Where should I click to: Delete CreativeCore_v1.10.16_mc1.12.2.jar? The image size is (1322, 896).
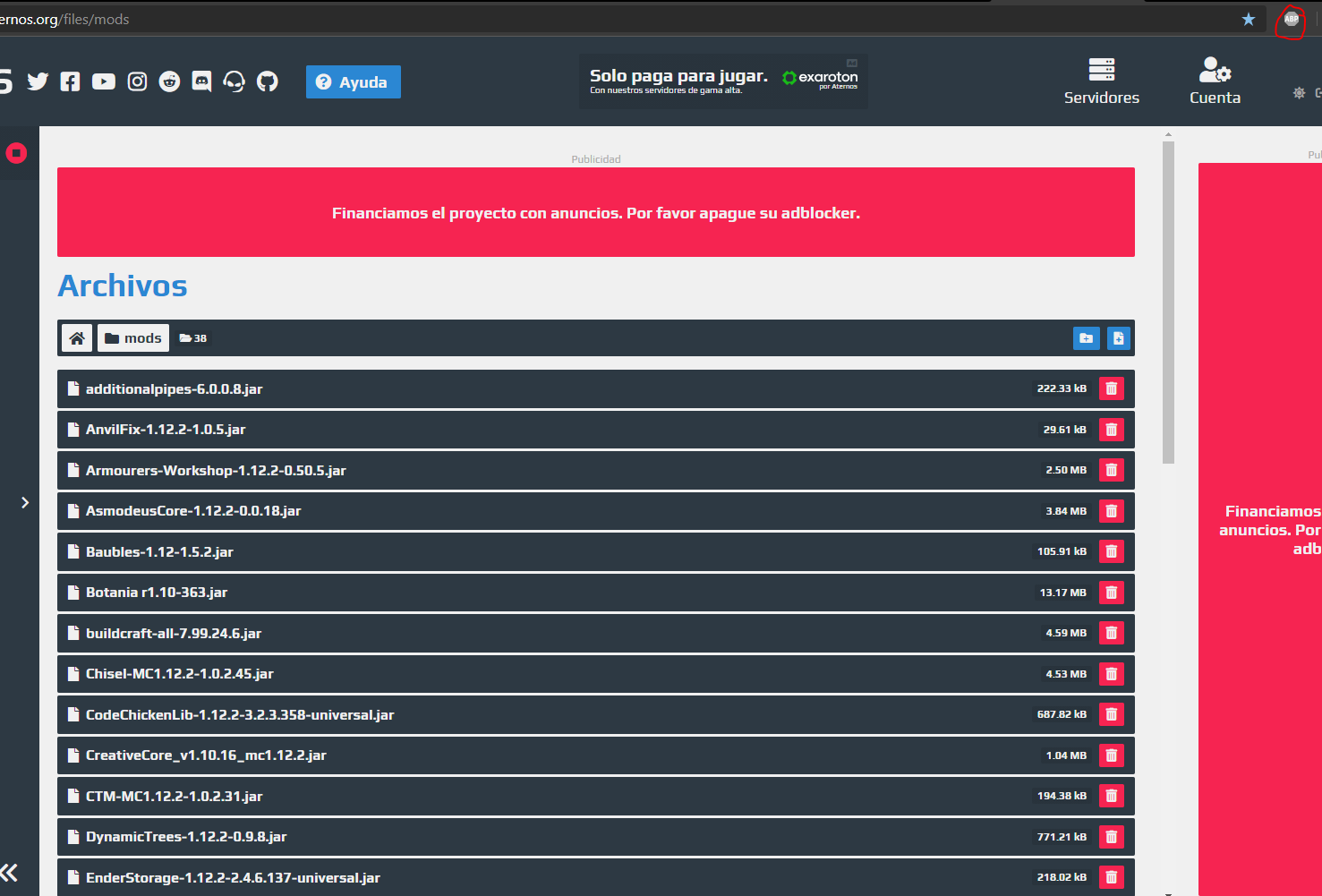1112,755
